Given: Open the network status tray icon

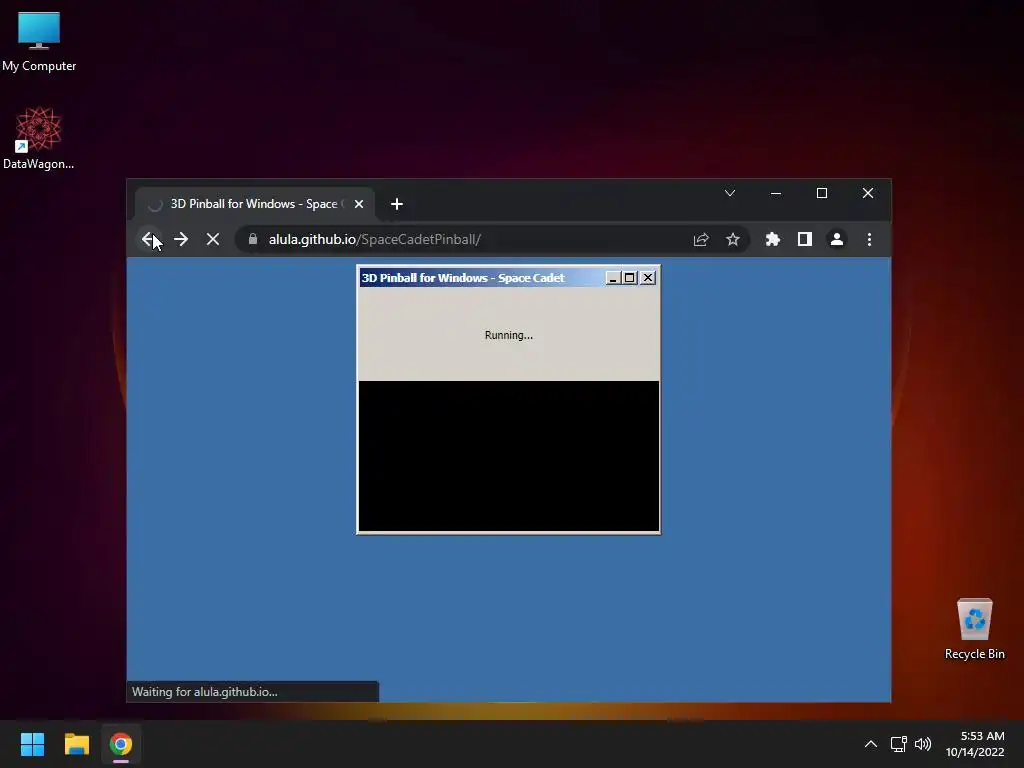Looking at the screenshot, I should 899,744.
